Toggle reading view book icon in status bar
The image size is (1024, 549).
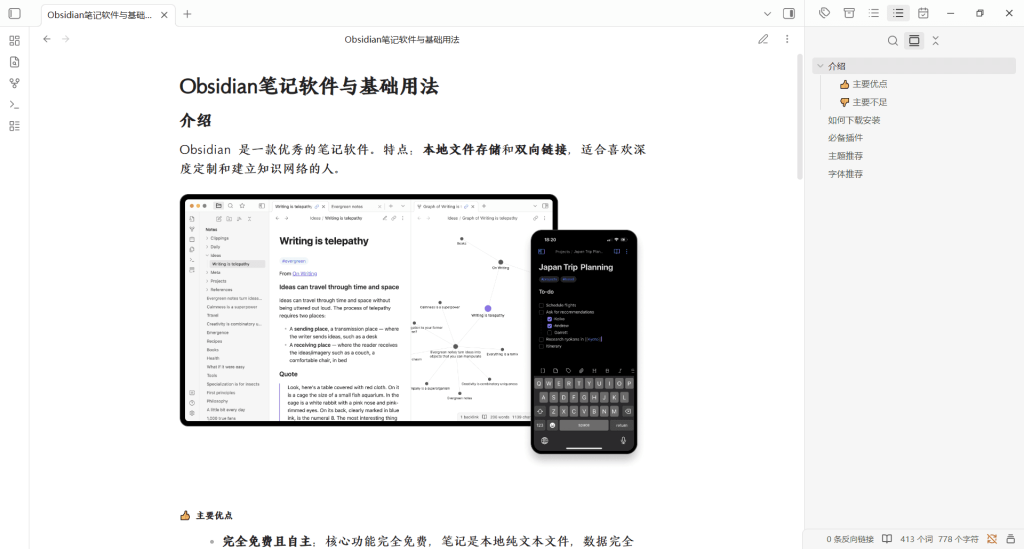point(886,539)
